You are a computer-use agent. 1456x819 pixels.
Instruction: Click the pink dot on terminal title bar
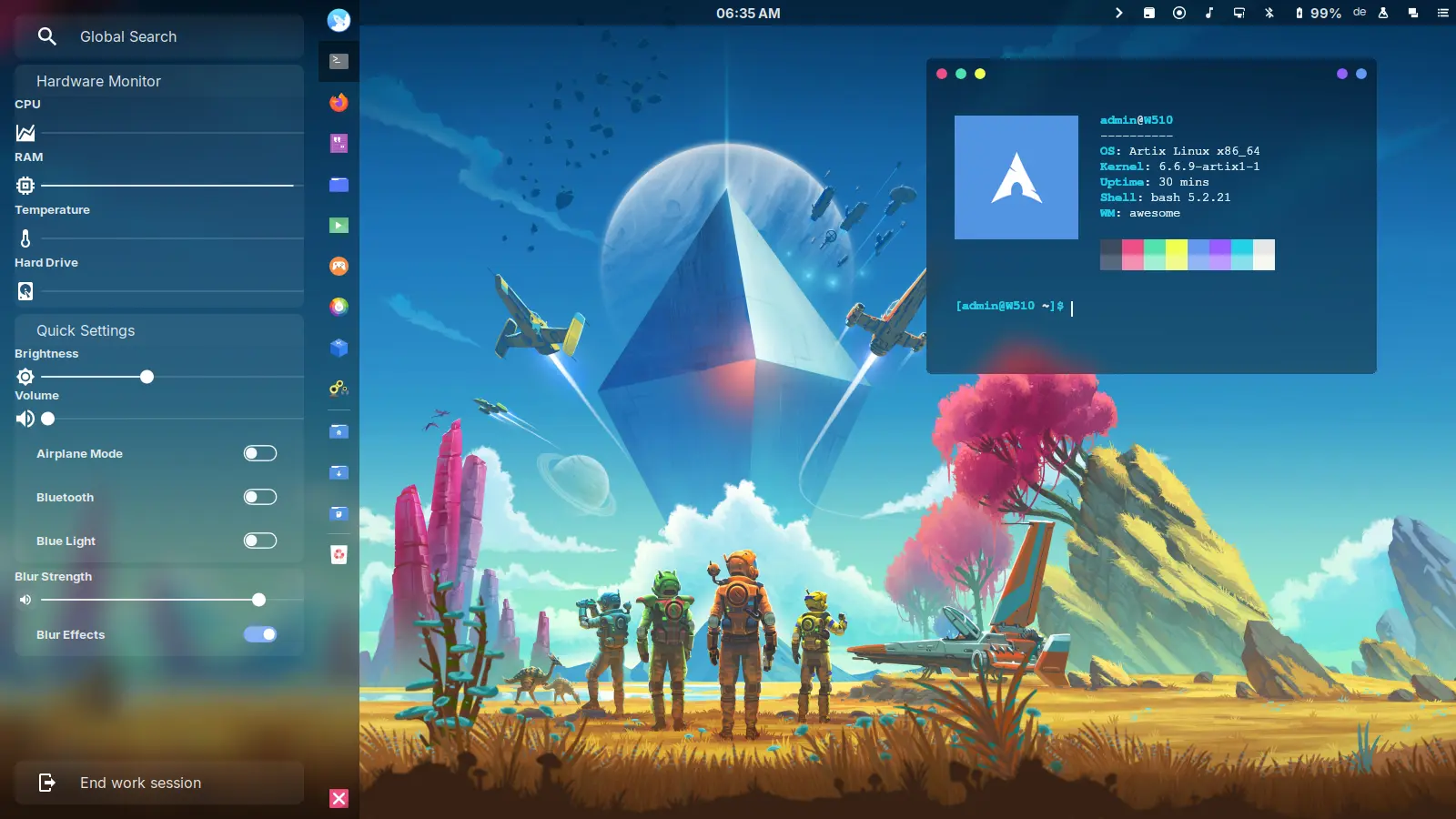[x=942, y=74]
